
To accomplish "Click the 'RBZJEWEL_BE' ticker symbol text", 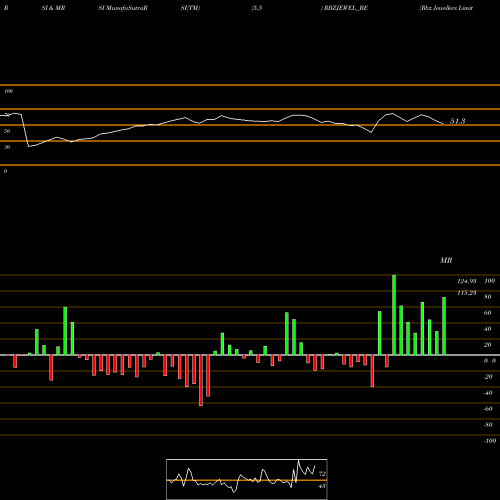I will pos(346,8).
